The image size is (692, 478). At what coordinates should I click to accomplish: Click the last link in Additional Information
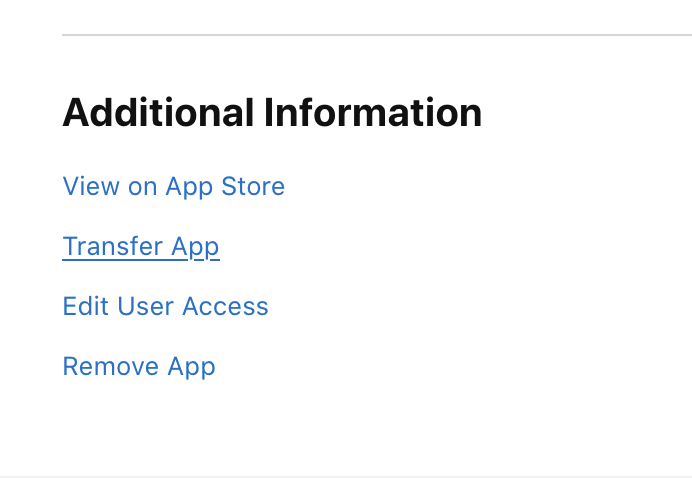[139, 367]
